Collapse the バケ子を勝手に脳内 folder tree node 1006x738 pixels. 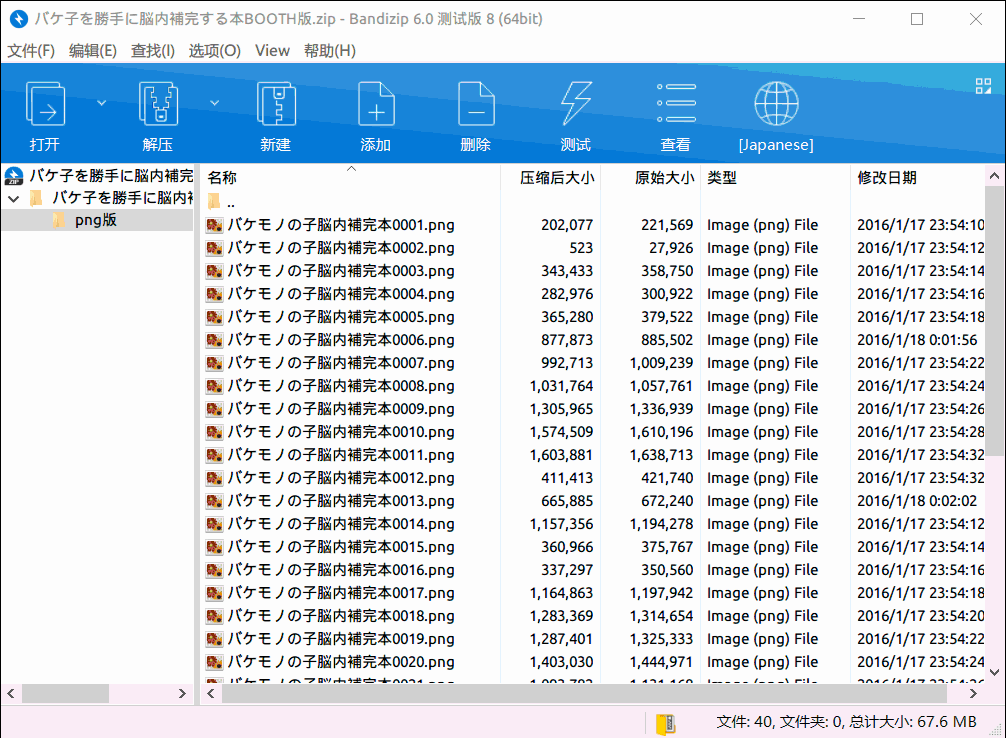(x=13, y=198)
